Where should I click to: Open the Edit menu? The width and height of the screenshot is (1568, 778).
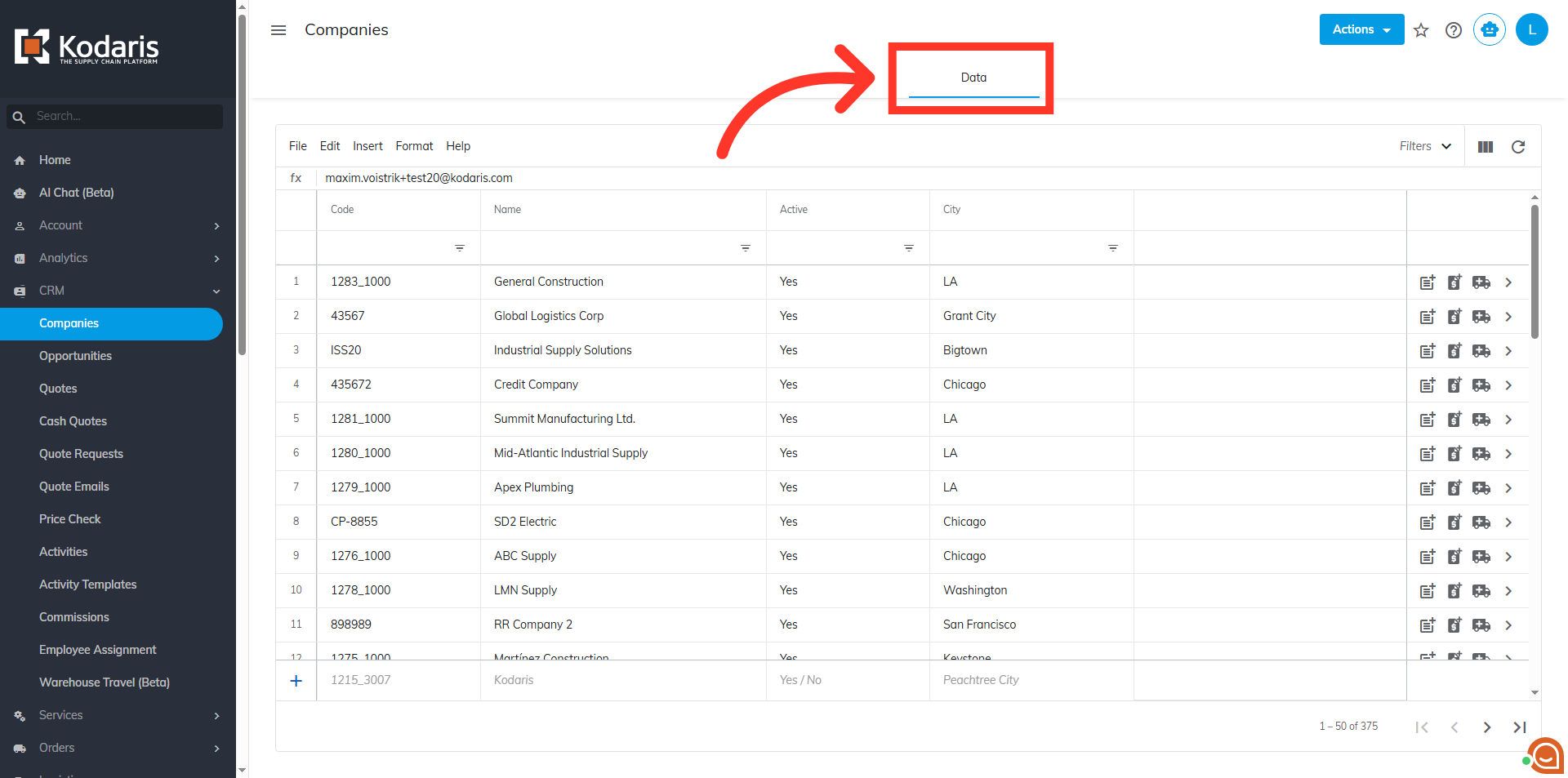point(330,146)
